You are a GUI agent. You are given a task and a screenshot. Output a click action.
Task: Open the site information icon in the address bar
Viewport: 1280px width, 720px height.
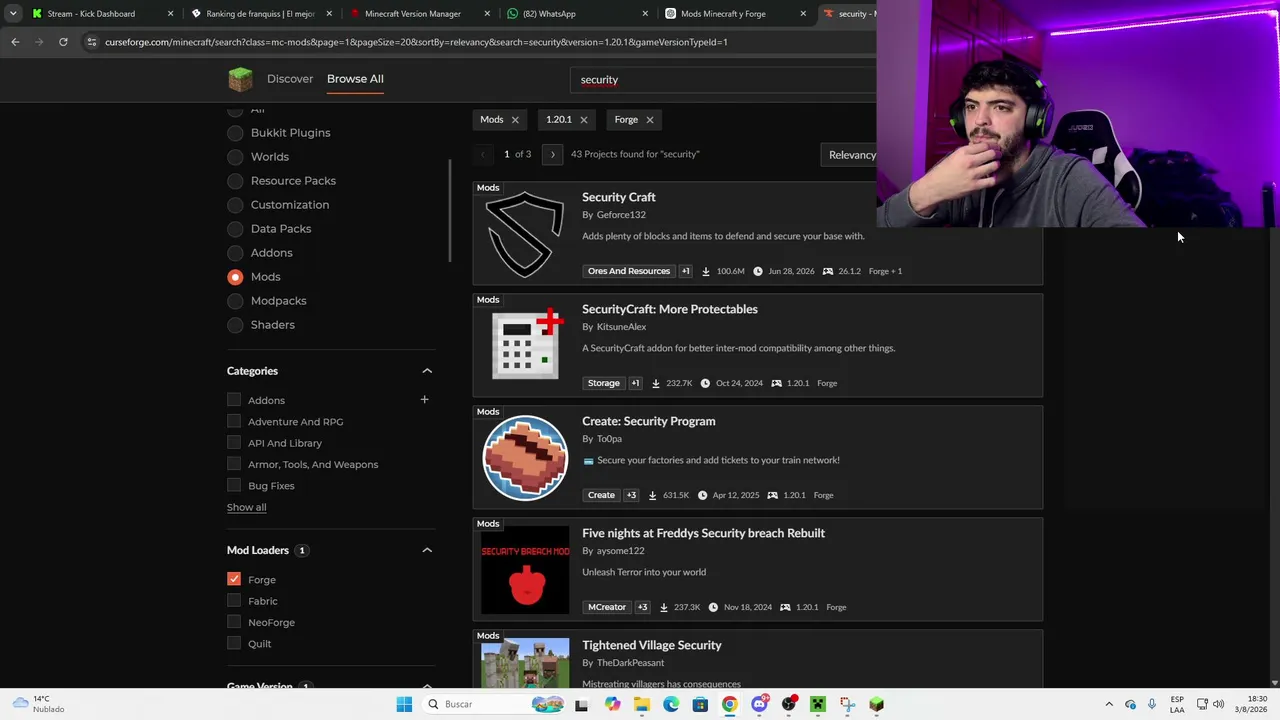pos(91,42)
